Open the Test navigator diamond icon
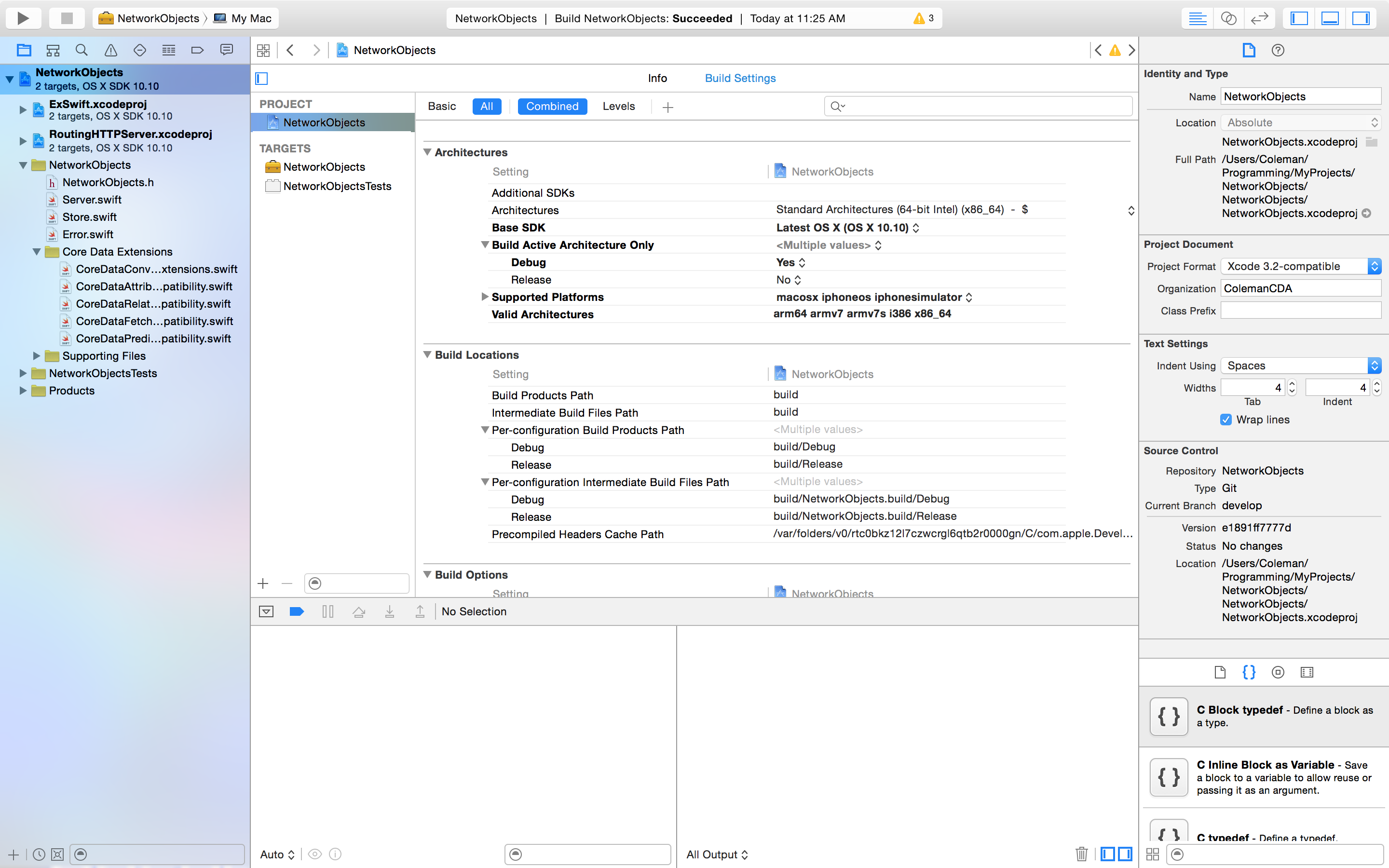Viewport: 1389px width, 868px height. [x=139, y=51]
